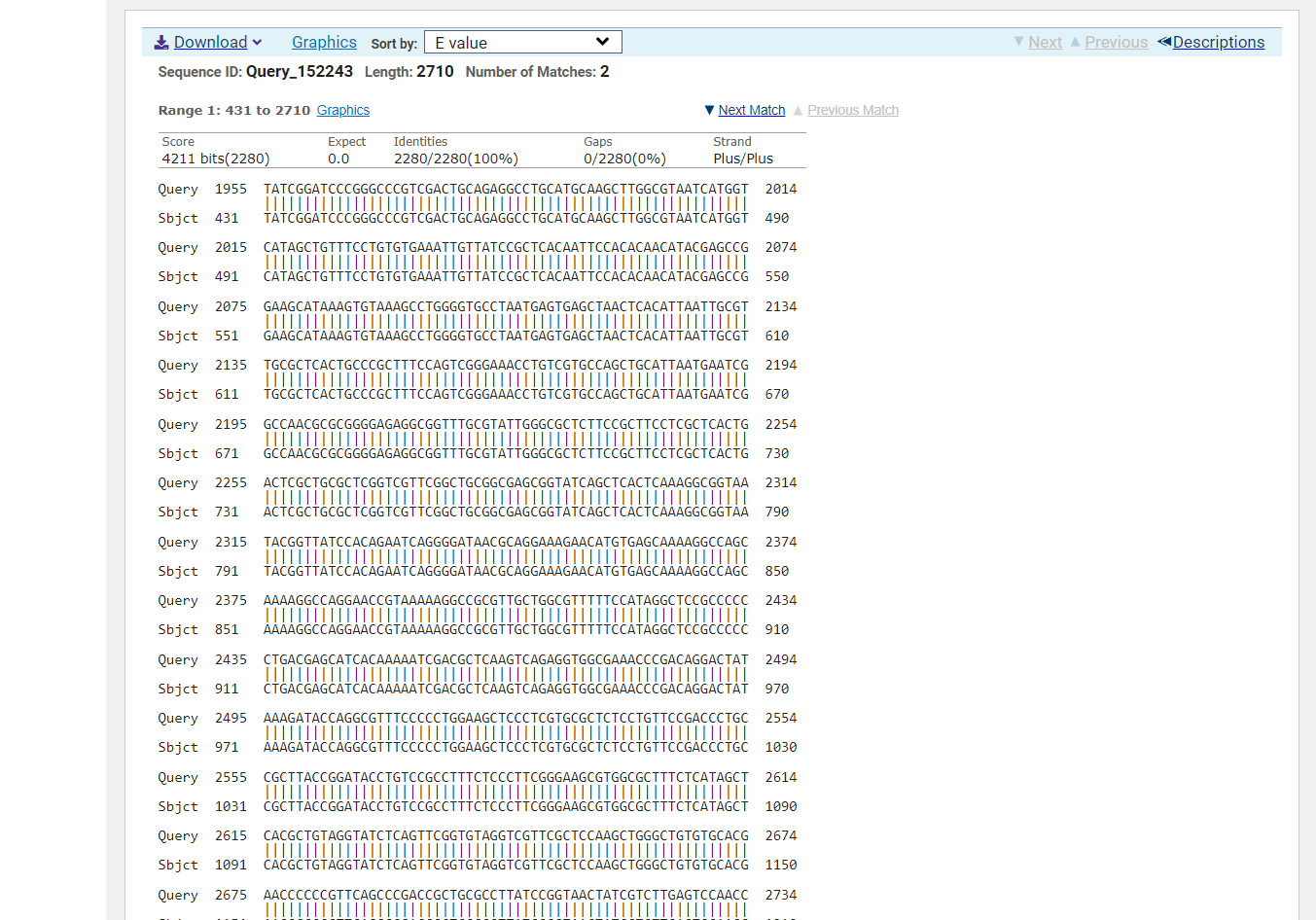The width and height of the screenshot is (1316, 920).
Task: Click the Descriptions back-arrow icon
Action: coord(1164,42)
